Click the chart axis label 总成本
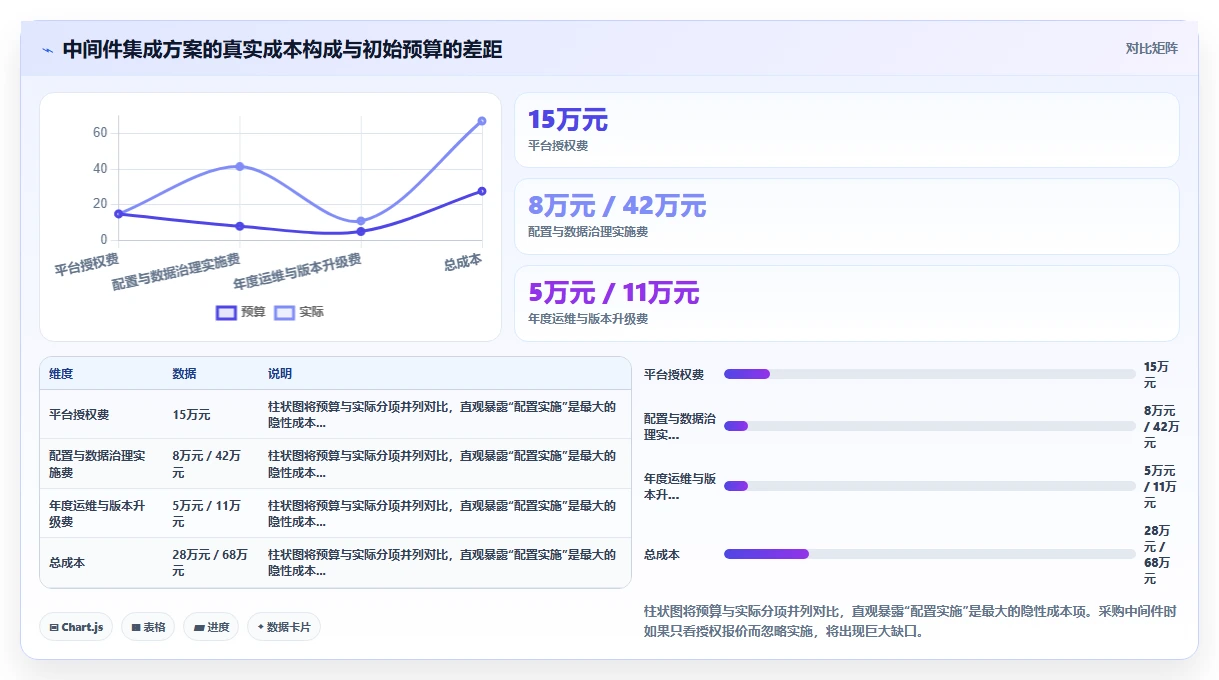This screenshot has width=1219, height=680. (463, 262)
